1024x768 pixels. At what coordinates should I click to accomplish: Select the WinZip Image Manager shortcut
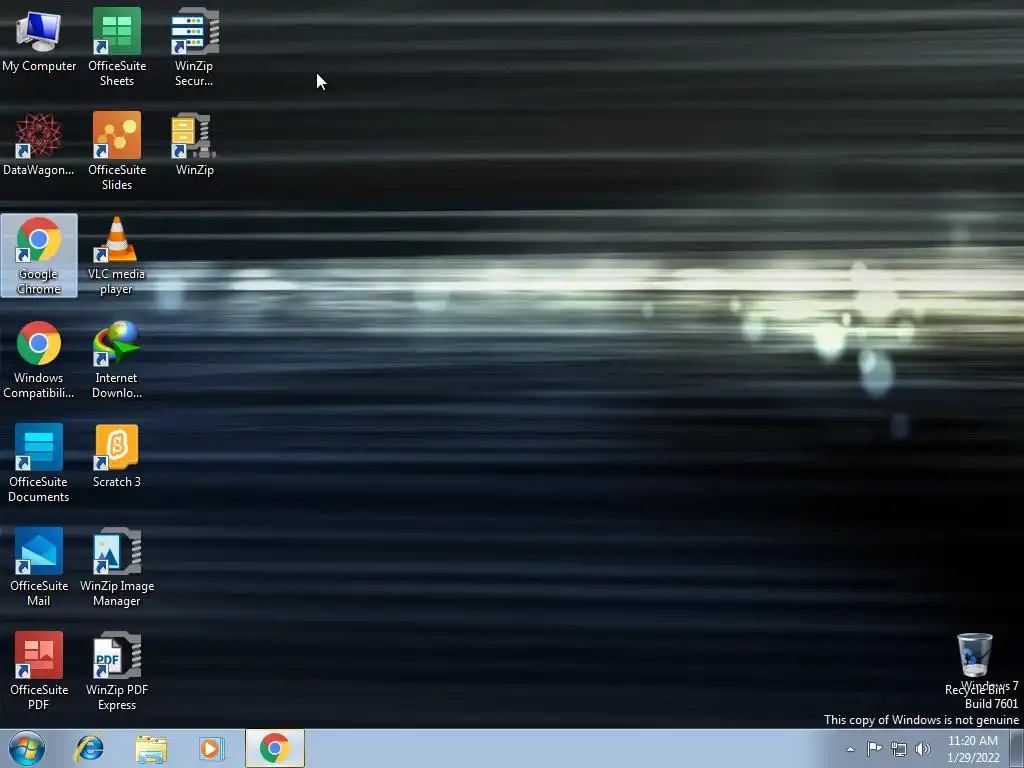[117, 567]
